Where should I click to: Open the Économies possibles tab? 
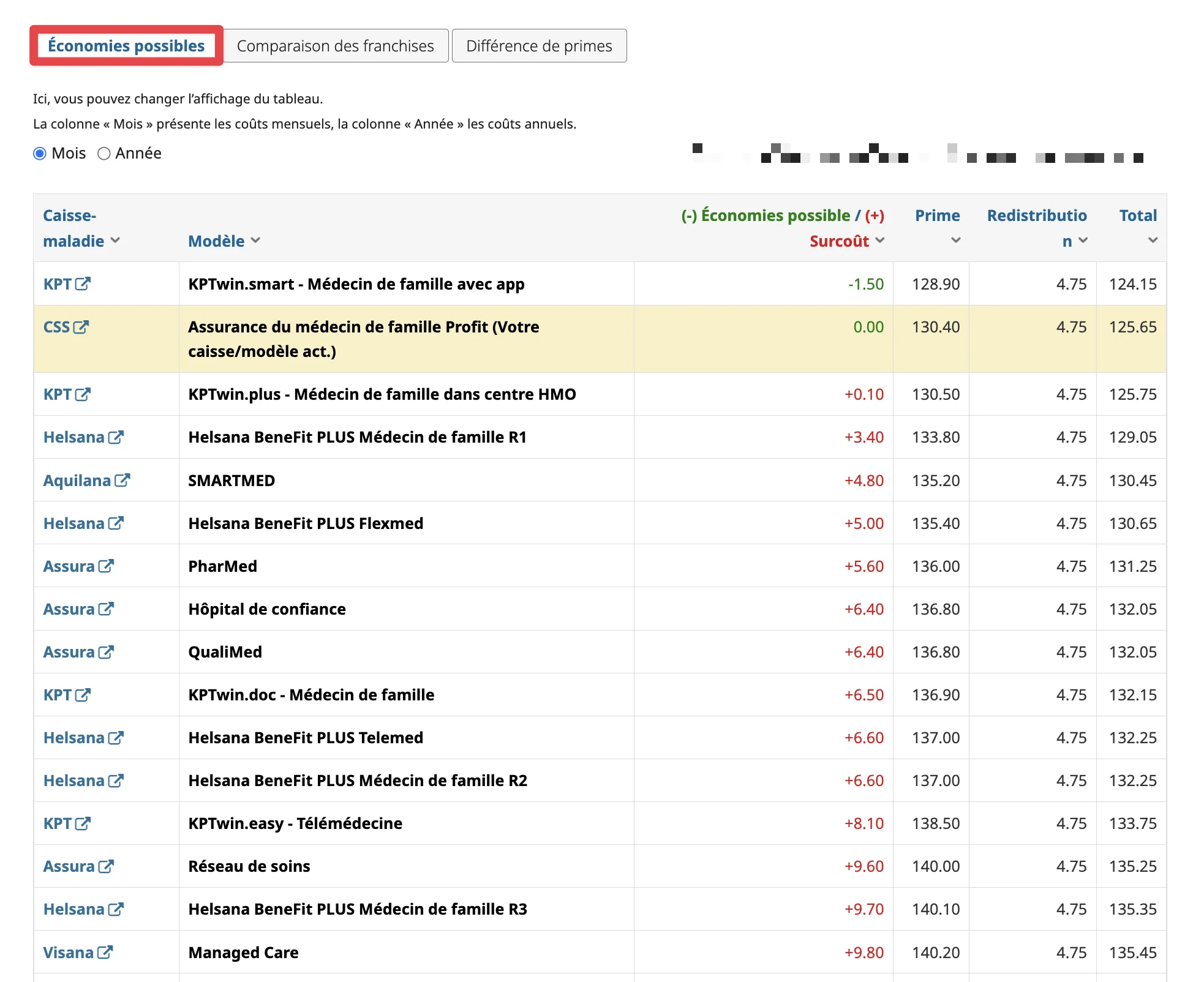pos(126,46)
